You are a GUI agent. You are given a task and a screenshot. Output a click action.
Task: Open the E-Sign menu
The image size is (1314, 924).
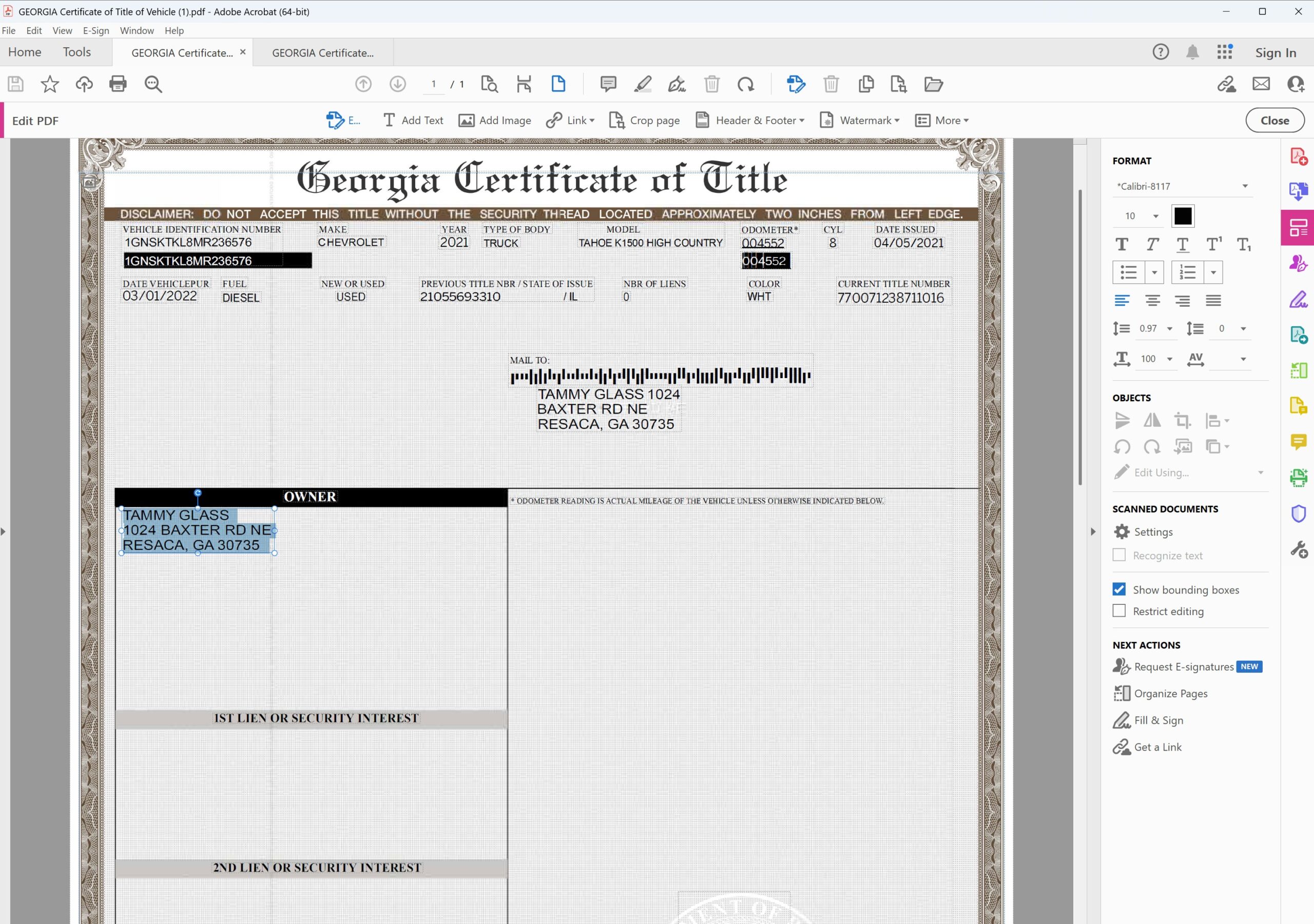coord(96,31)
